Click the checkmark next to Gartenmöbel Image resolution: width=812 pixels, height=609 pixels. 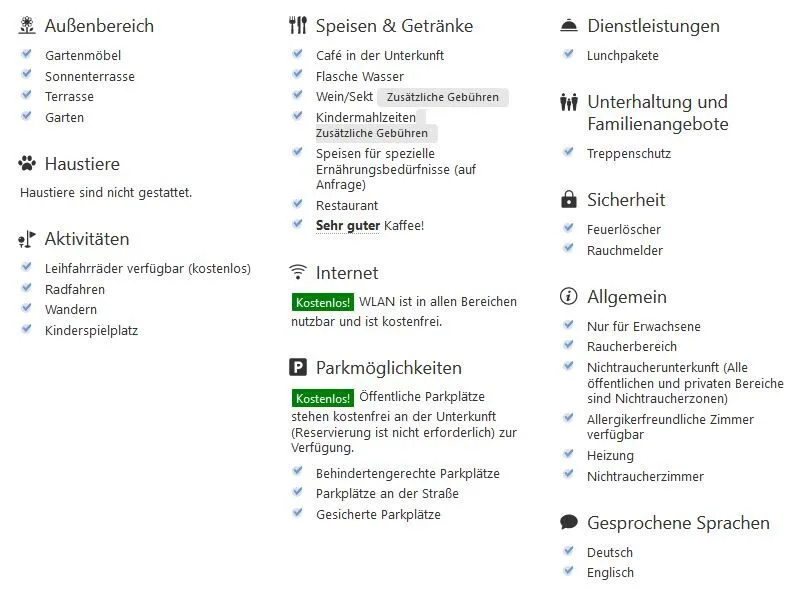click(x=26, y=54)
